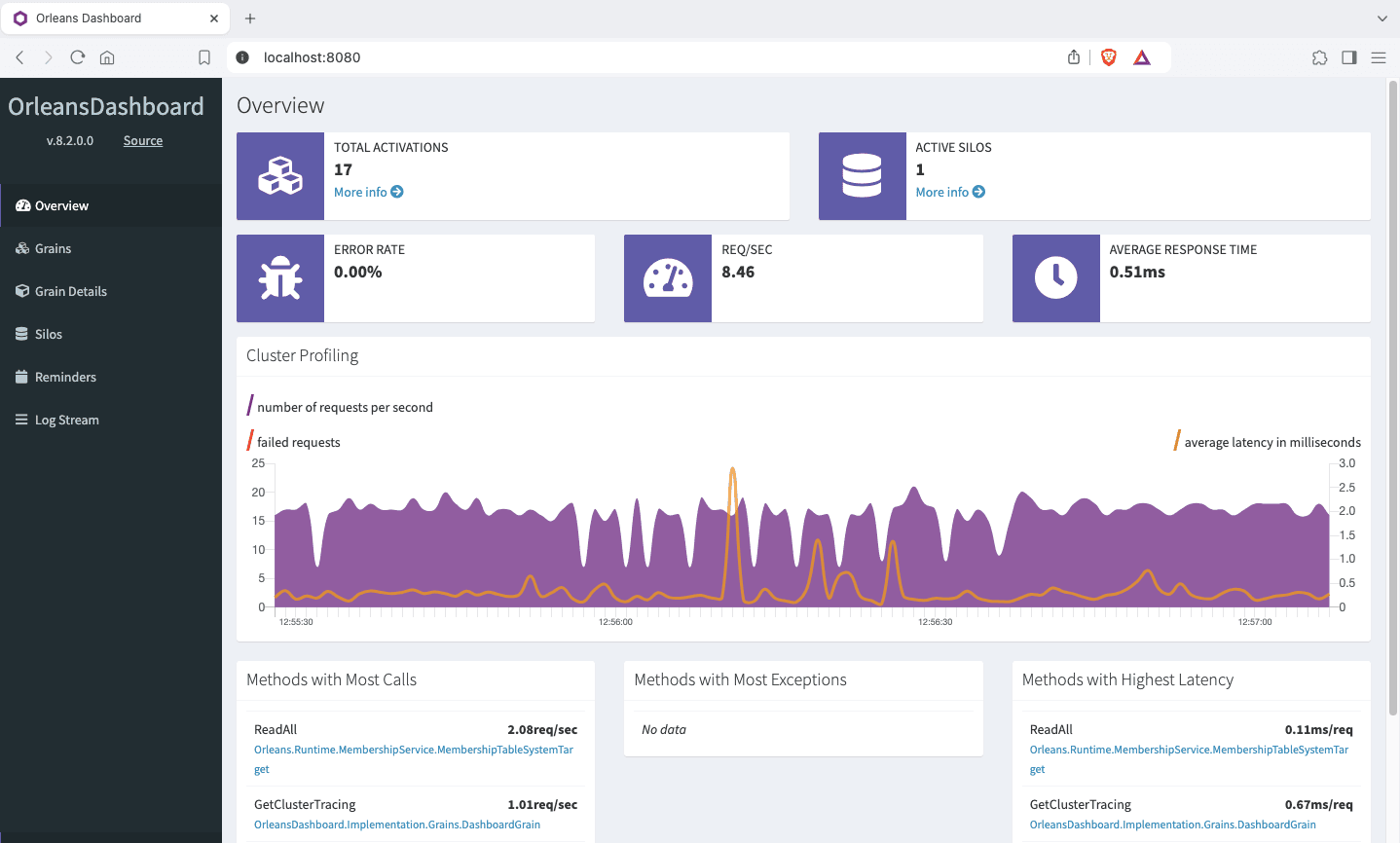Reload the current page
The width and height of the screenshot is (1400, 843).
coord(78,57)
